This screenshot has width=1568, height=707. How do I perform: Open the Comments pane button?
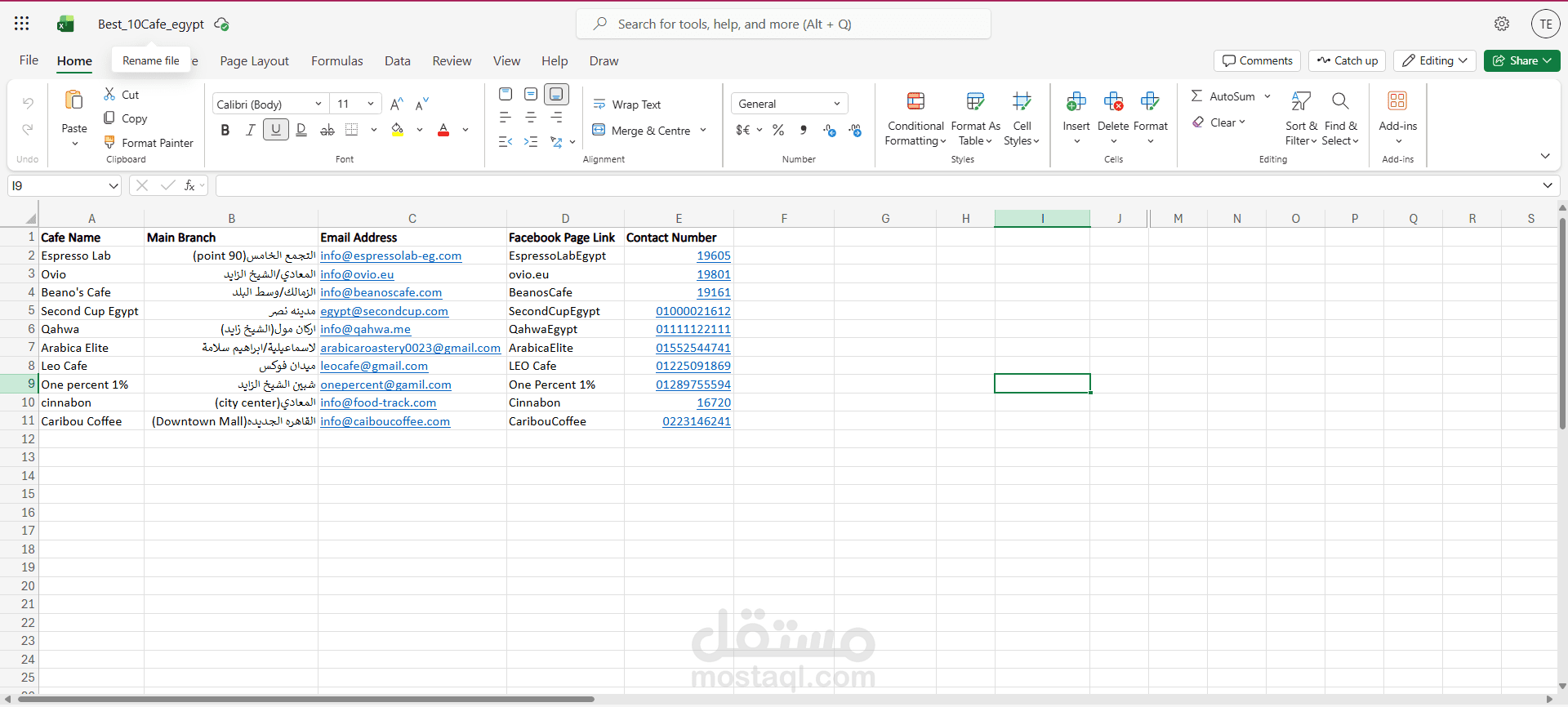pos(1258,60)
